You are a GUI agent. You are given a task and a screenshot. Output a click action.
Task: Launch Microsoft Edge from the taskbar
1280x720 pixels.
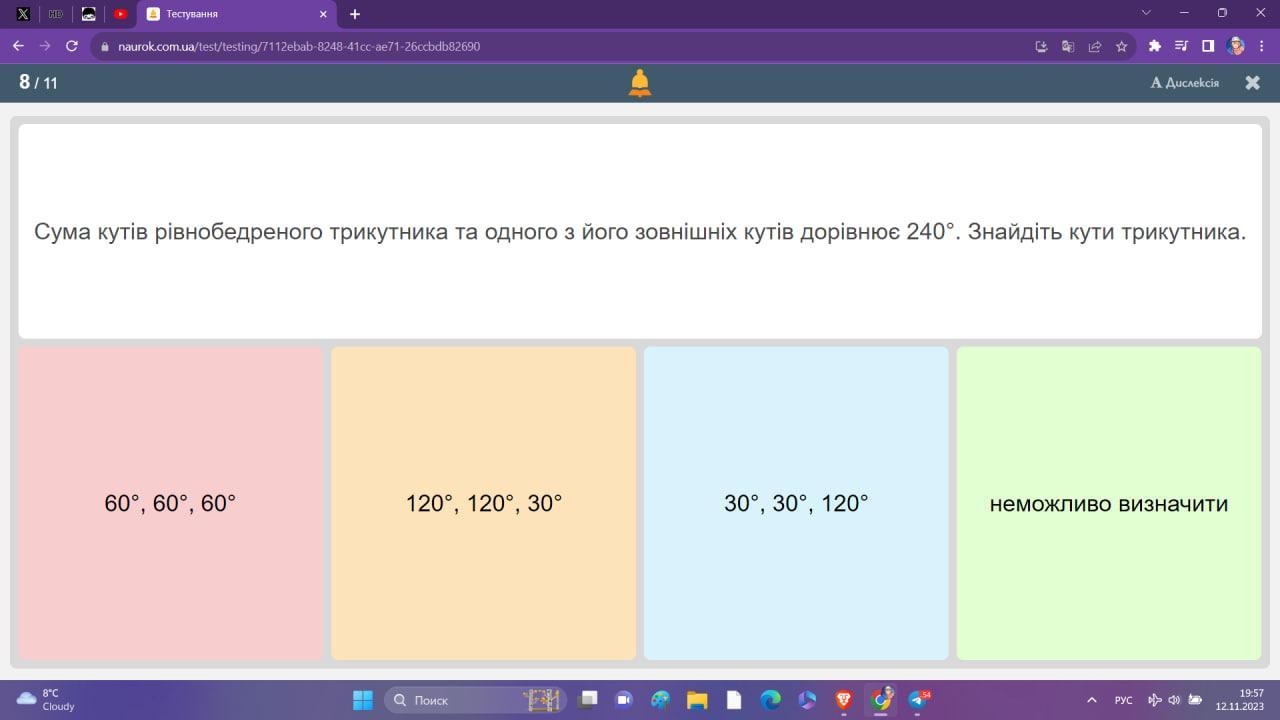tap(770, 700)
